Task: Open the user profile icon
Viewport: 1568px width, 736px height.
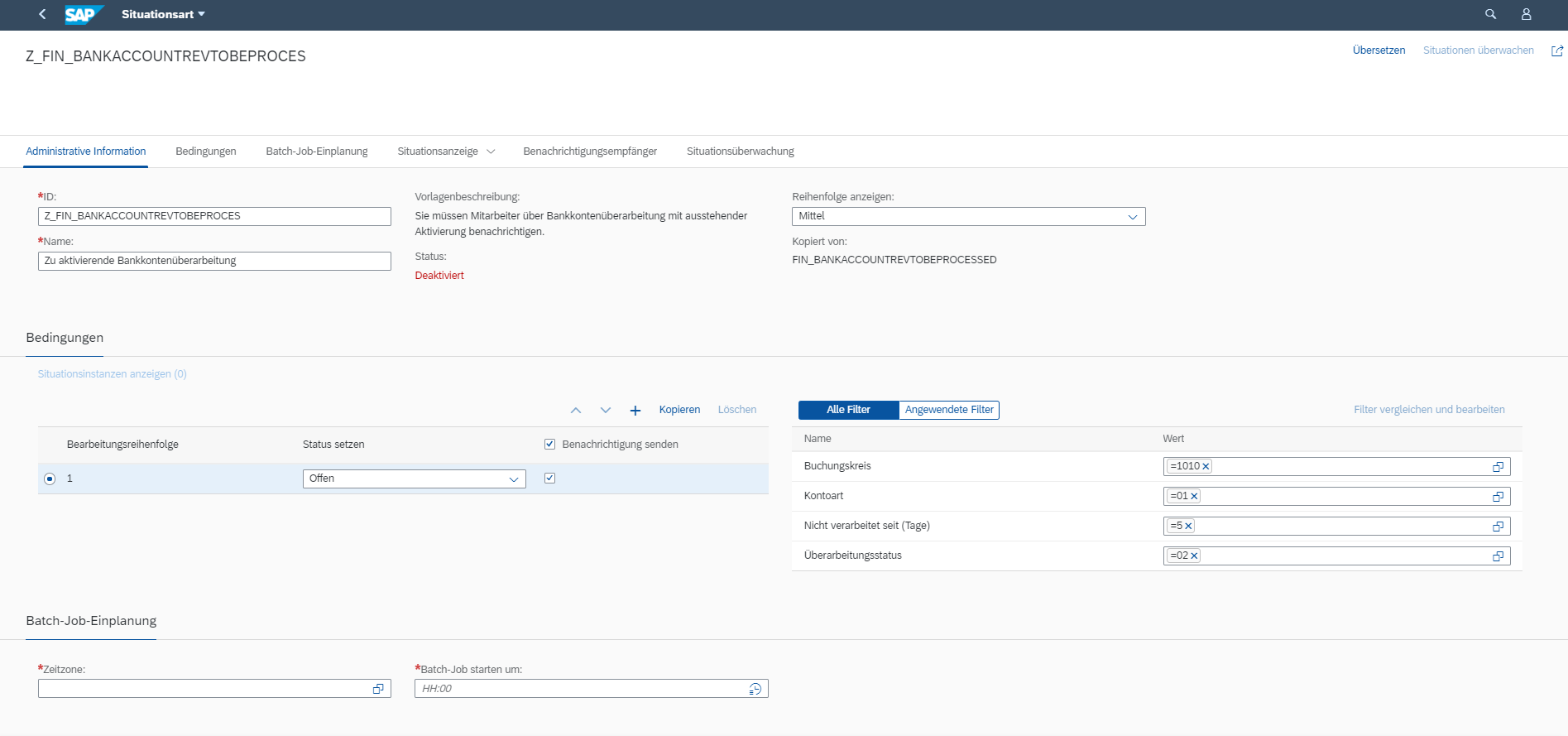Action: coord(1526,14)
